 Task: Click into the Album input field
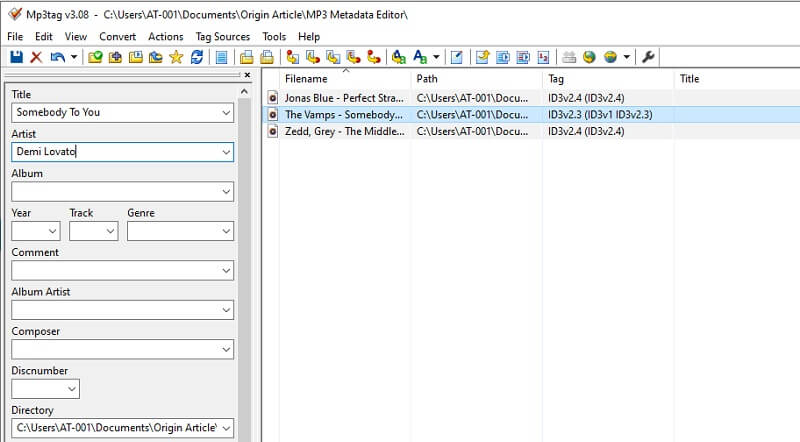pyautogui.click(x=113, y=191)
